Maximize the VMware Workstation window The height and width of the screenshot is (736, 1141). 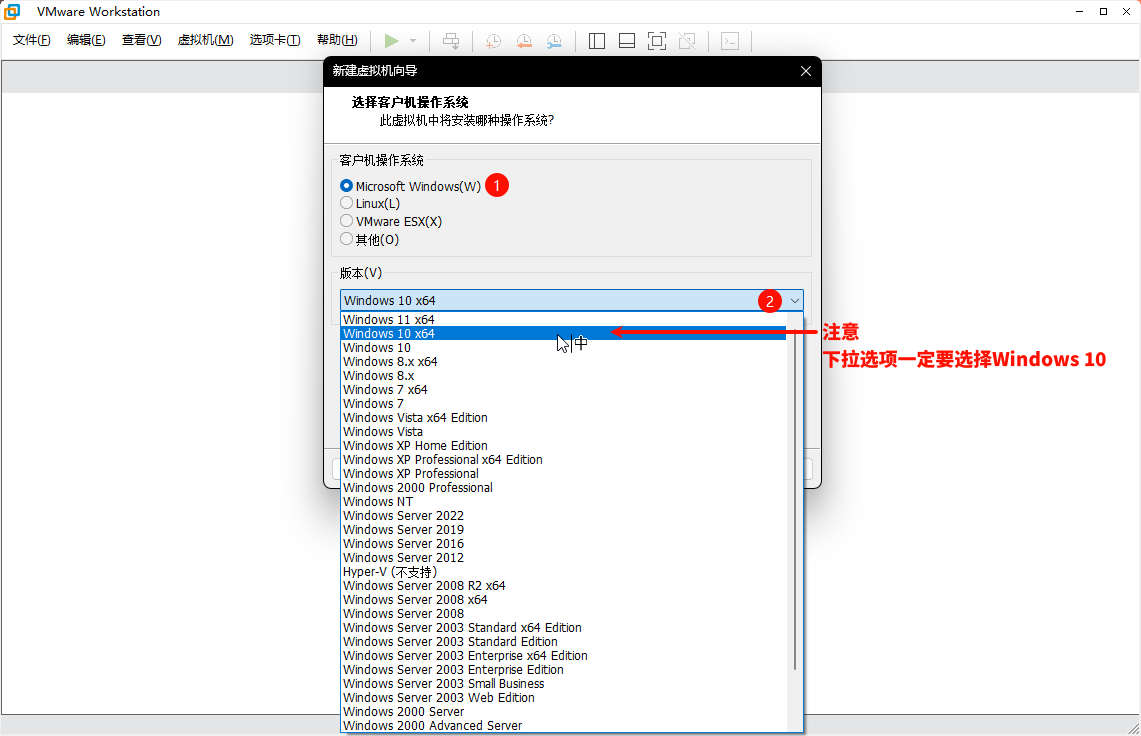point(1103,12)
